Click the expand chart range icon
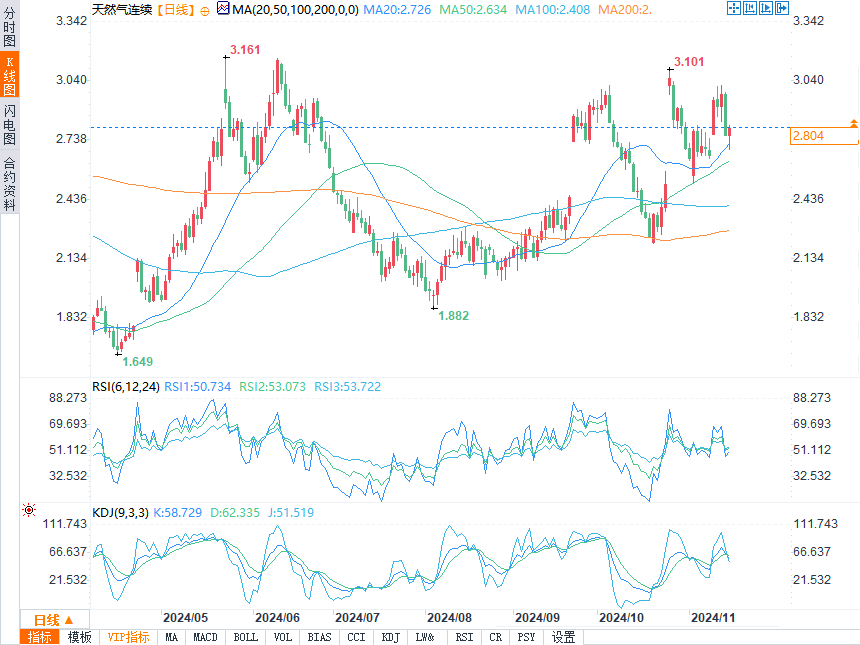Image resolution: width=860 pixels, height=645 pixels. pos(766,8)
